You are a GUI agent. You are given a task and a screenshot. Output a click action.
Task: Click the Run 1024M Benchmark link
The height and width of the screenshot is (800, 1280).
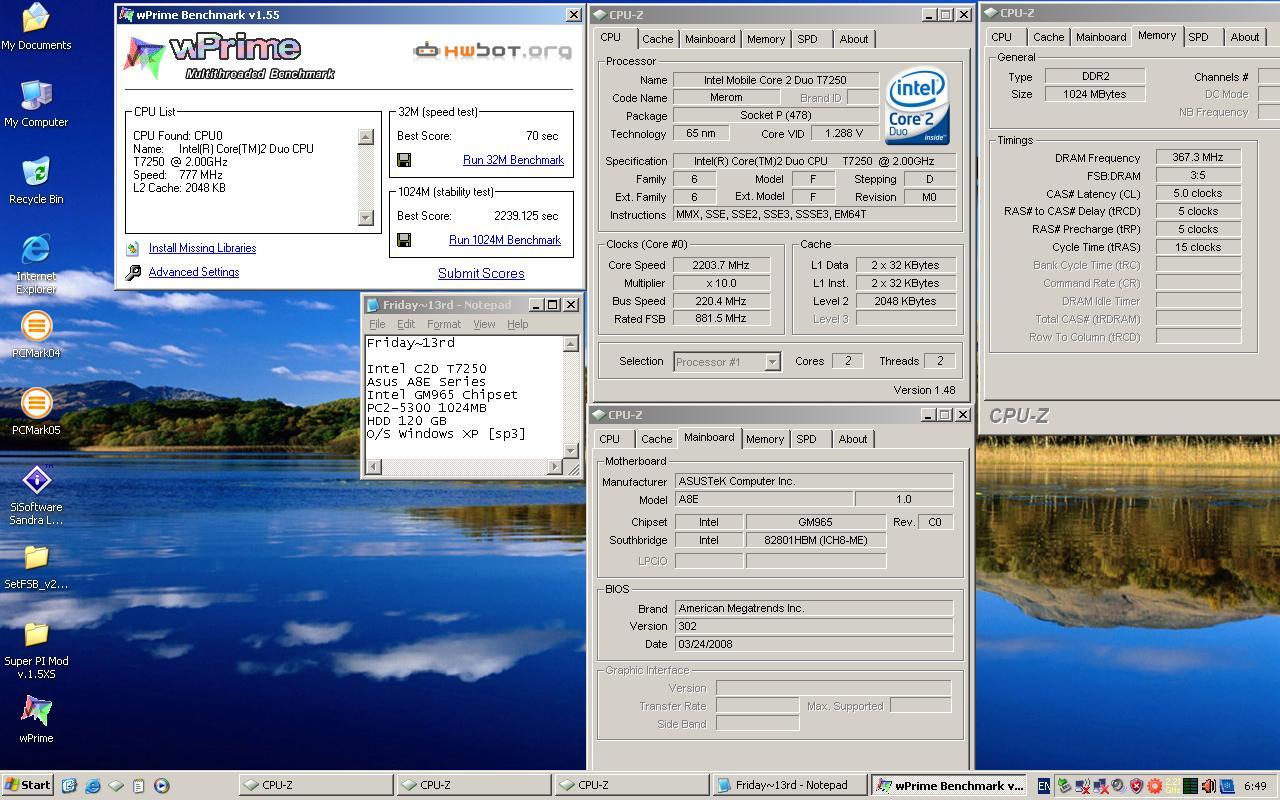[505, 240]
